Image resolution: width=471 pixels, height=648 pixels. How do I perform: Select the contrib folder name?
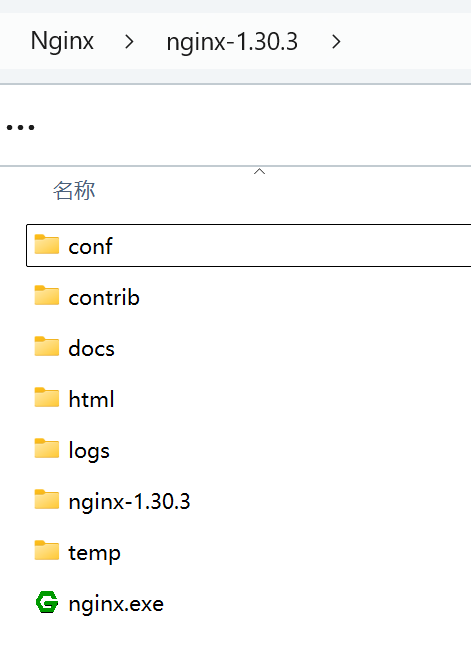(104, 297)
